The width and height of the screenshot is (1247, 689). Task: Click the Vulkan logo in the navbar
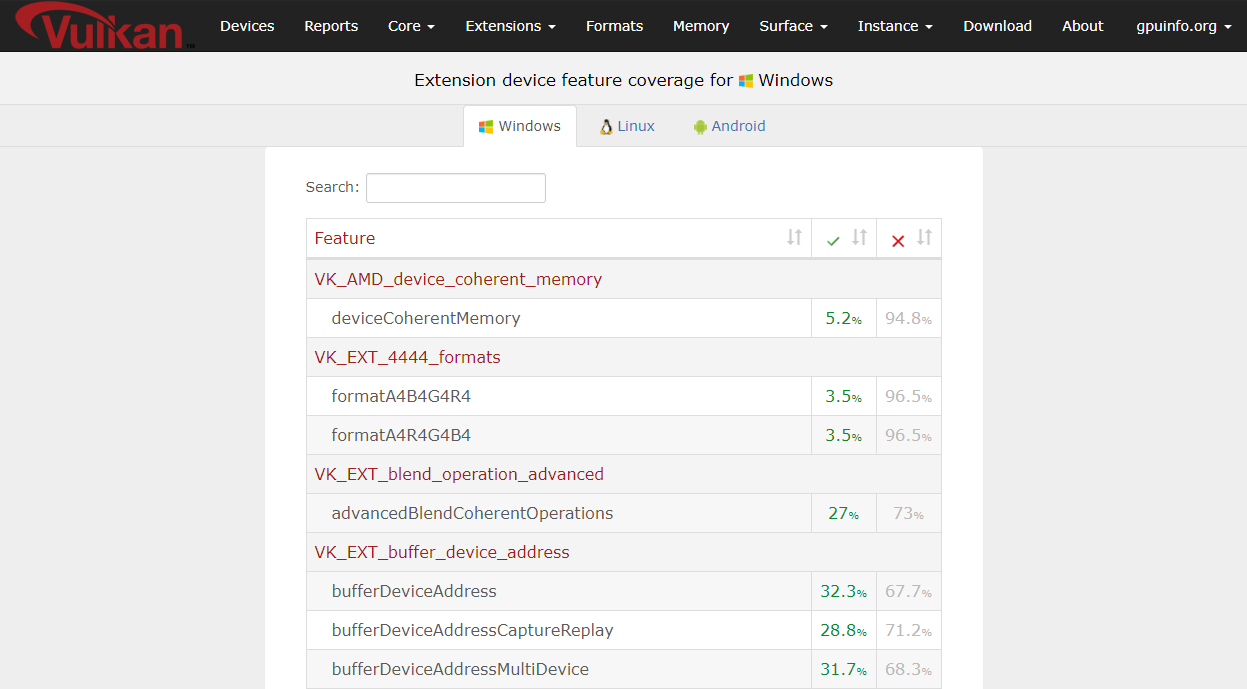[x=105, y=26]
